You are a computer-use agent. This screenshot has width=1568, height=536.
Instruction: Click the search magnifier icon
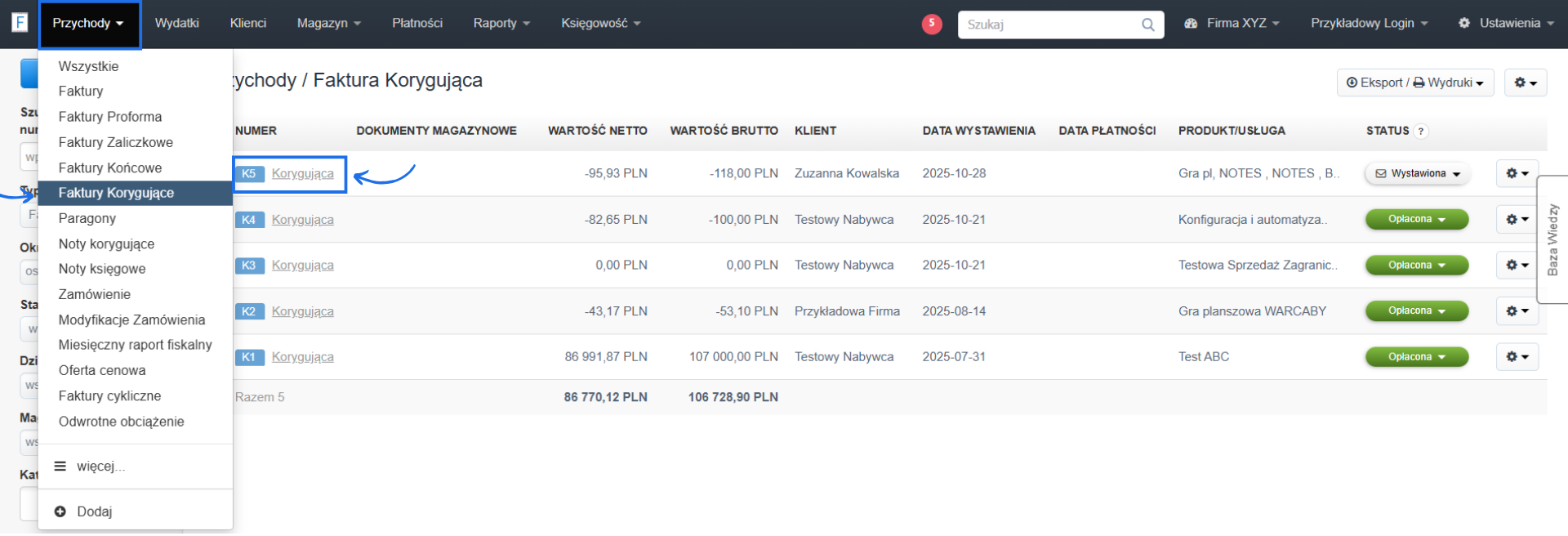click(x=1147, y=25)
